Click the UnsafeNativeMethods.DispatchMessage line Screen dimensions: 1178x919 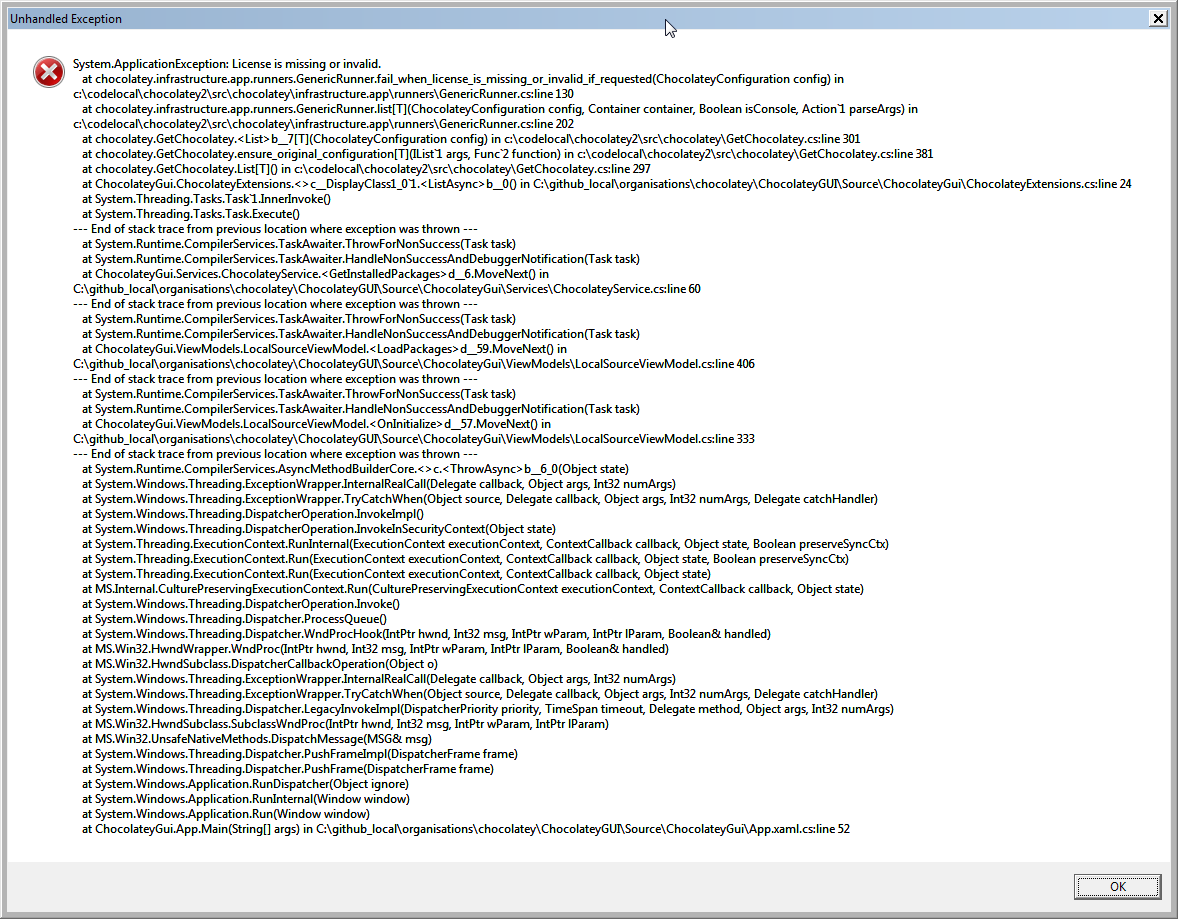point(257,740)
